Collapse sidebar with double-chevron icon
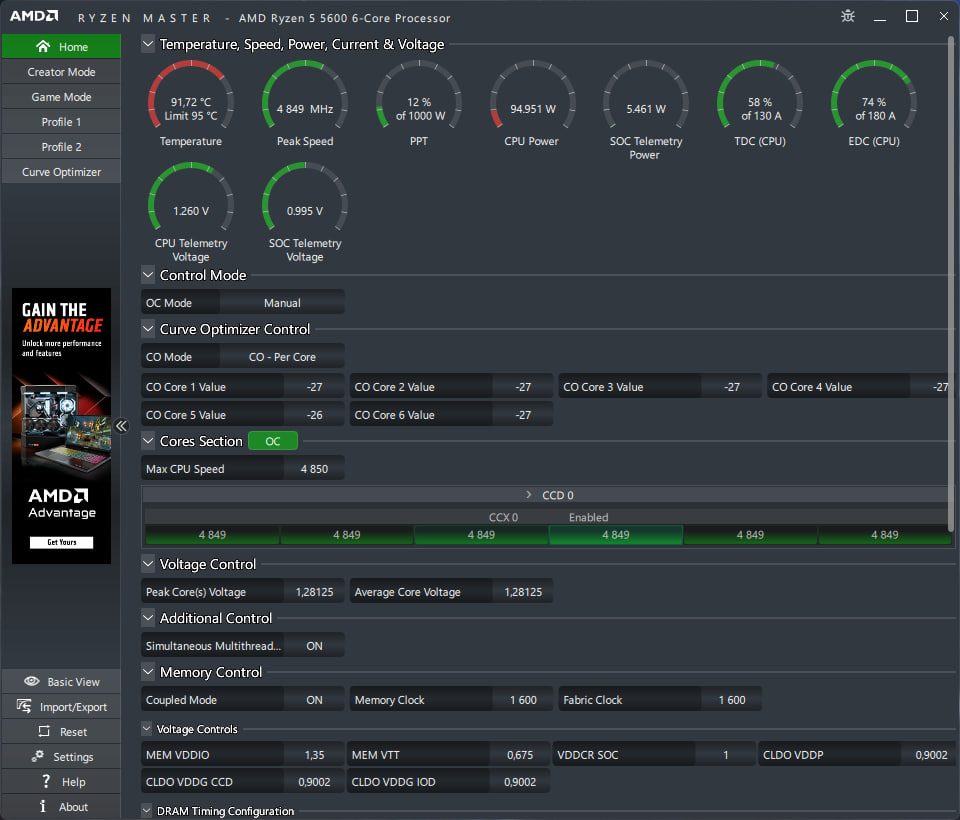Image resolution: width=960 pixels, height=820 pixels. click(x=122, y=426)
